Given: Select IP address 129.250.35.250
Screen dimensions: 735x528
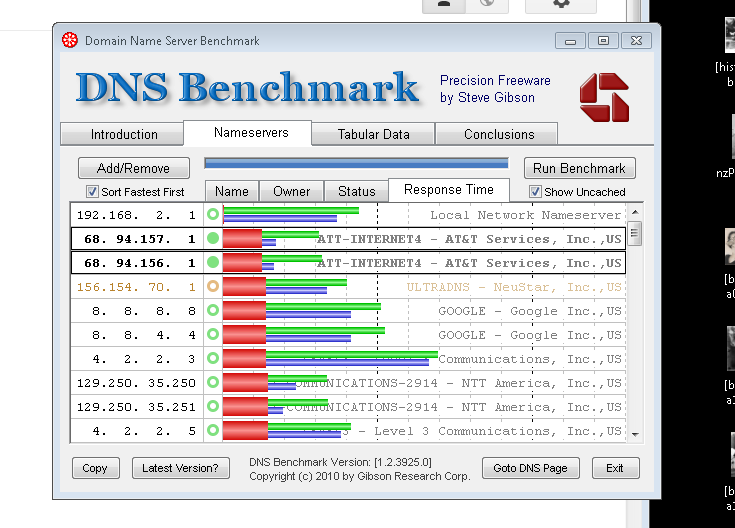Looking at the screenshot, I should pos(136,383).
